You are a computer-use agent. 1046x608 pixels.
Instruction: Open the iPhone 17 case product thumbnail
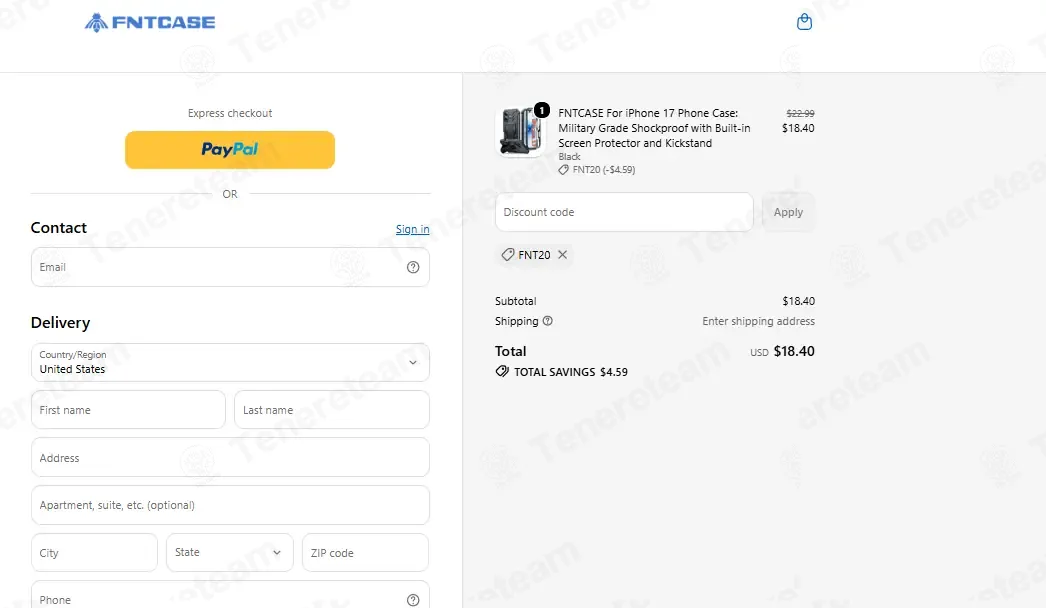(521, 130)
